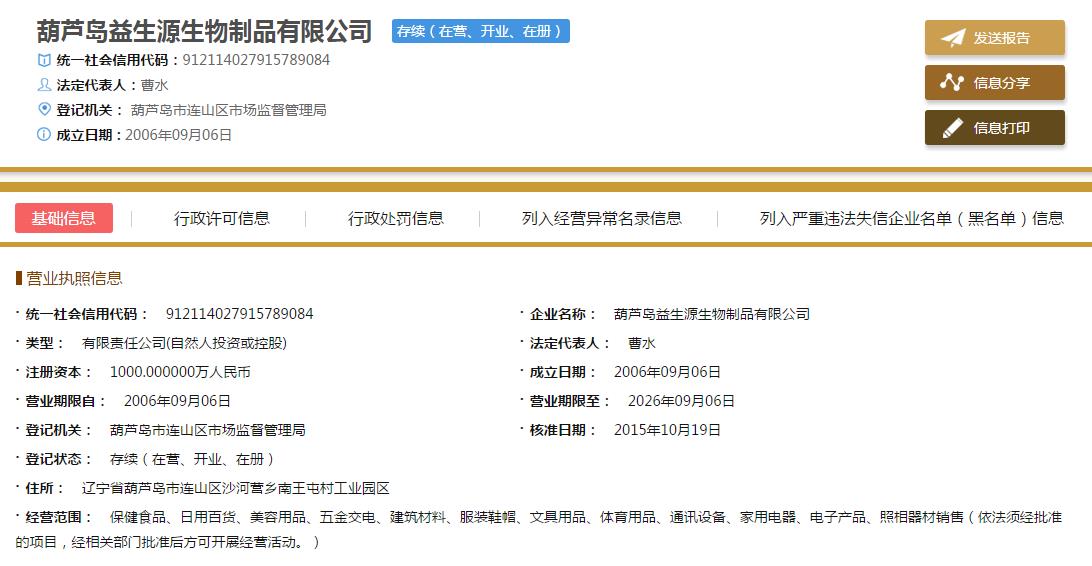The image size is (1092, 566).
Task: Click the pencil icon on 信息打印
Action: [x=952, y=128]
